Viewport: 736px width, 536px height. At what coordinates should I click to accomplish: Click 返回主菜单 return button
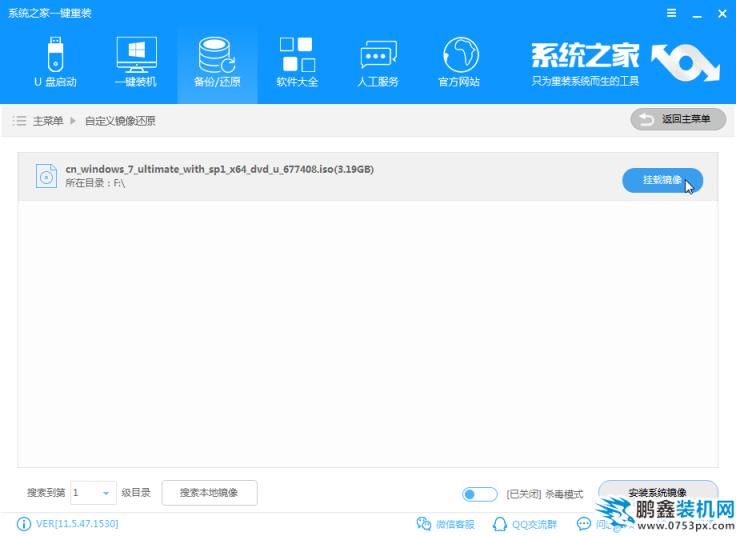click(678, 119)
